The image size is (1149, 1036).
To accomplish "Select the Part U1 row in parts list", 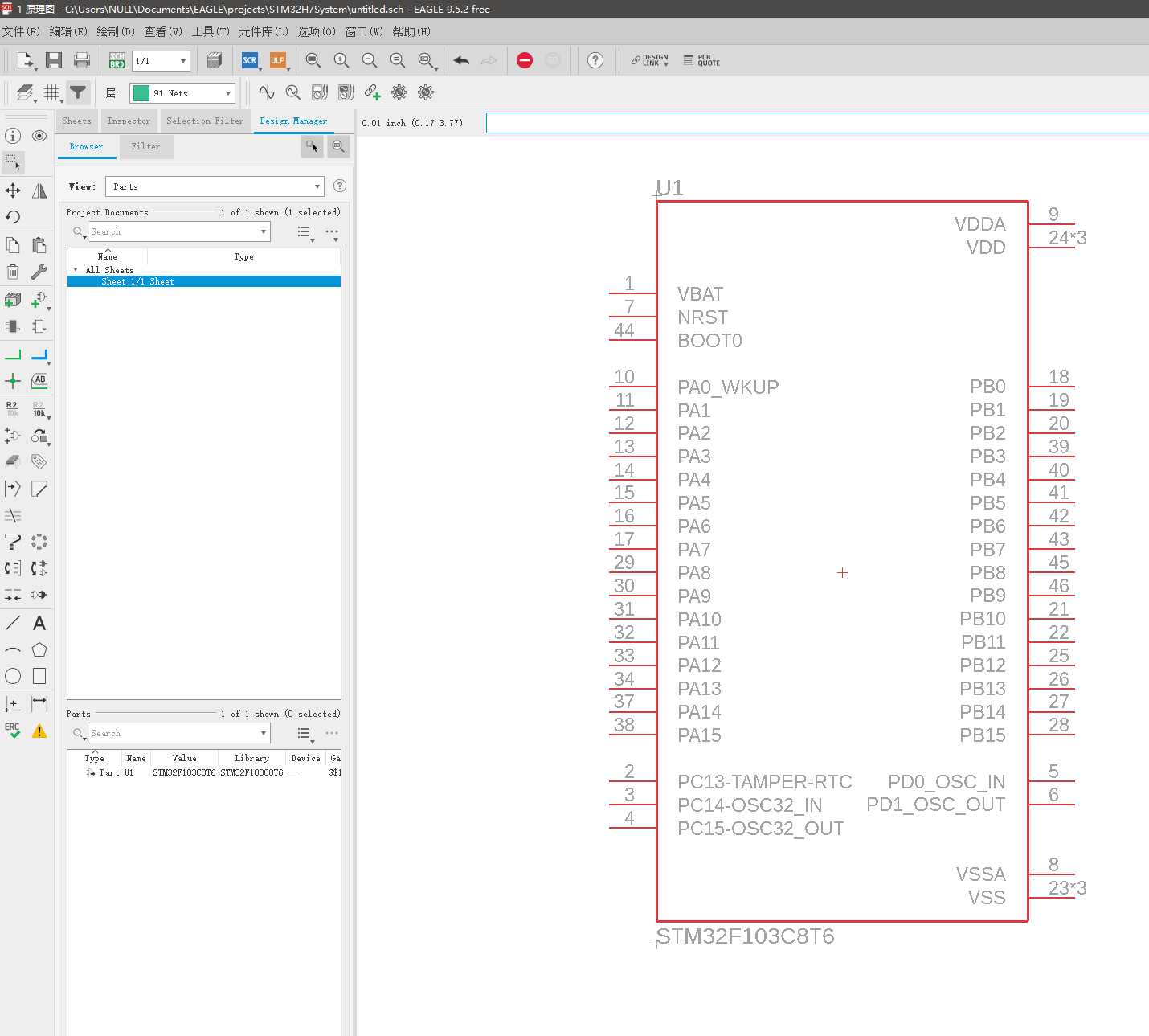I will (204, 772).
